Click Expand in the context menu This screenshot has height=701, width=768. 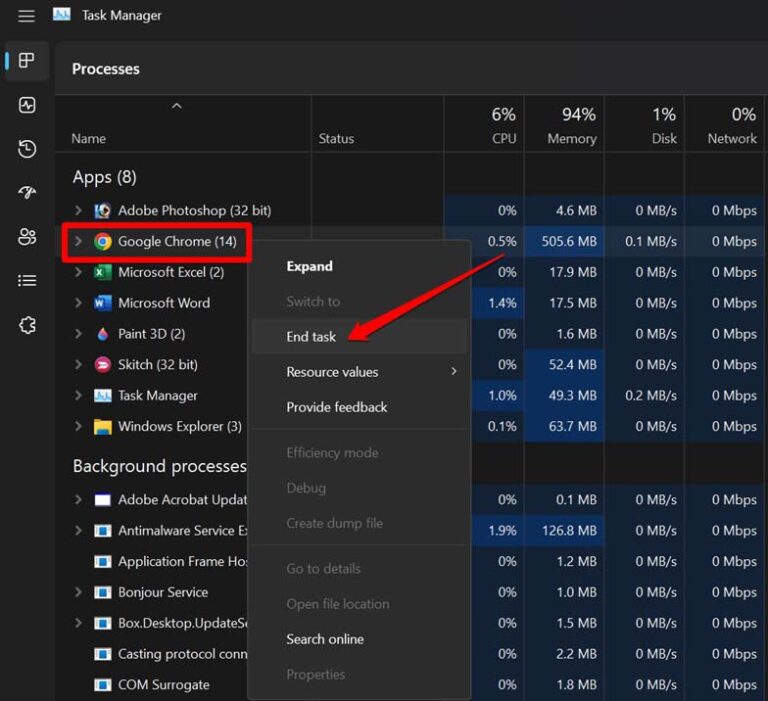pos(309,266)
